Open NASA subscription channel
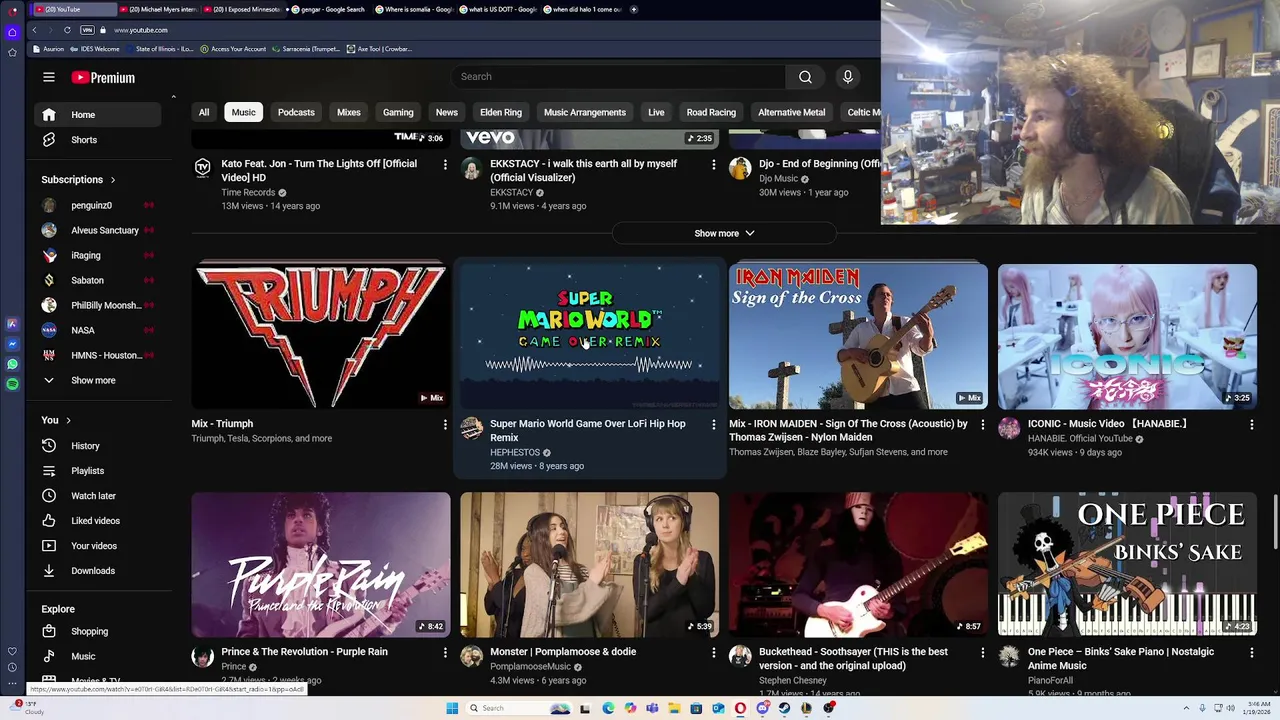Viewport: 1280px width, 720px height. [x=97, y=330]
